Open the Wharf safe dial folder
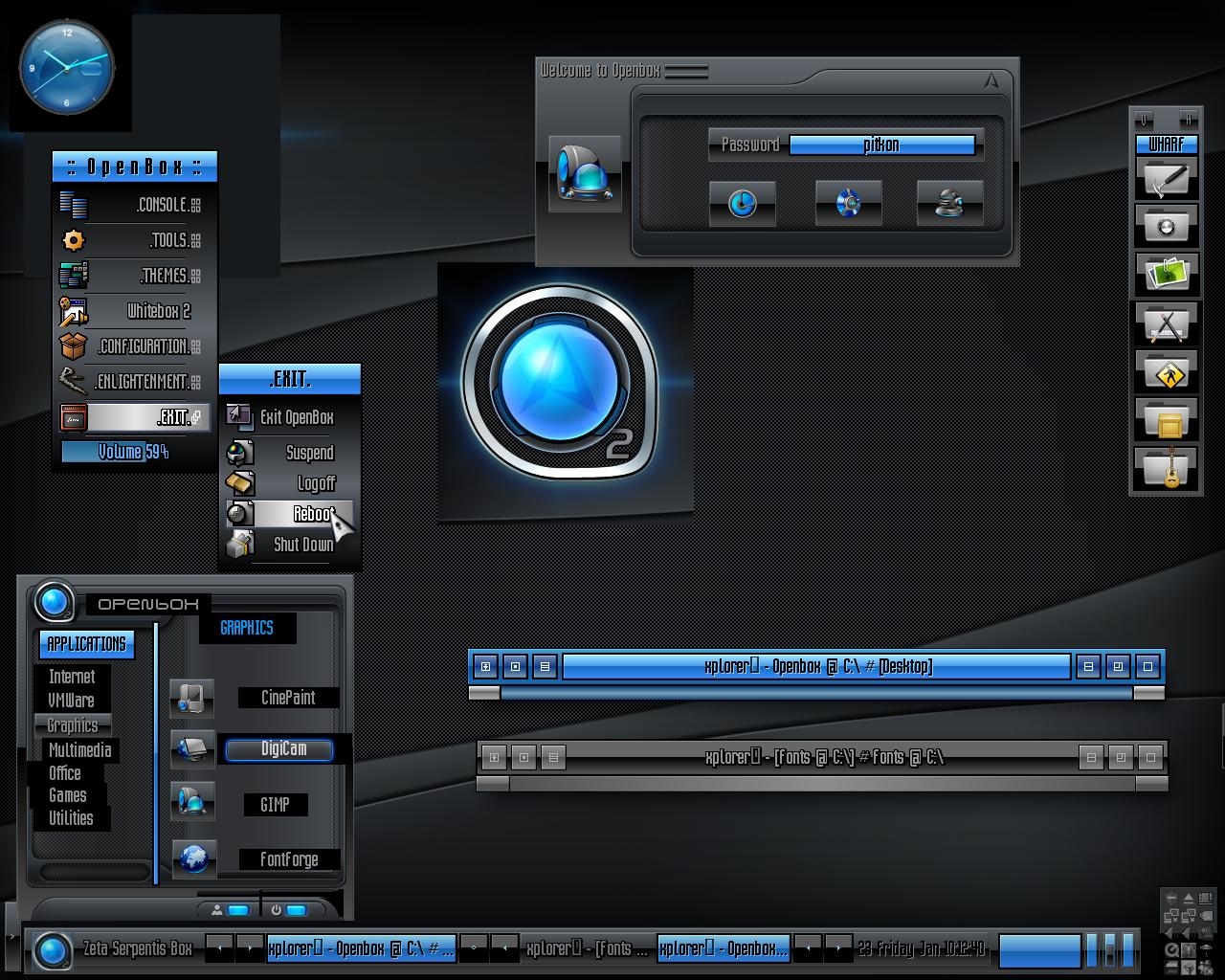 pyautogui.click(x=1167, y=226)
